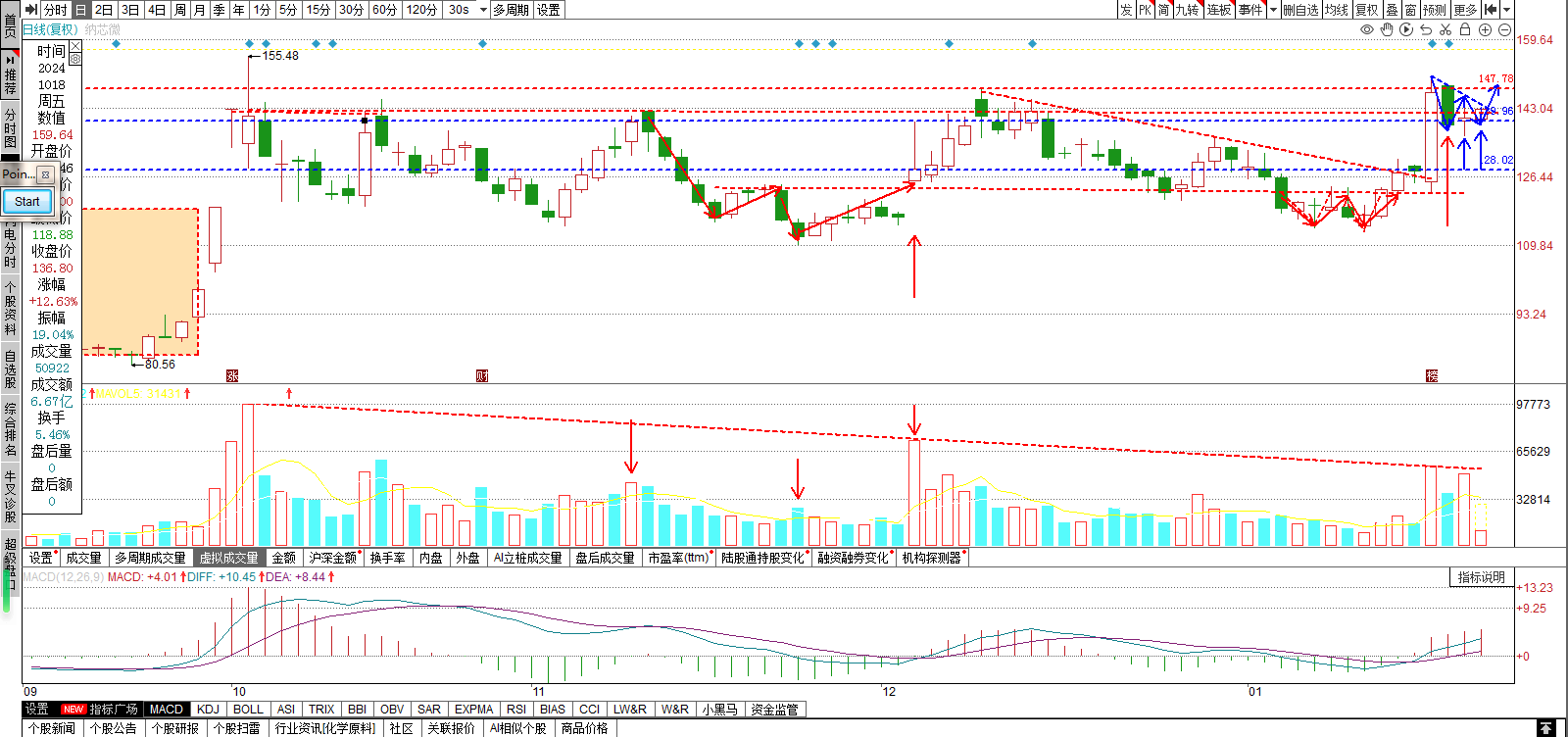Open 多周期 multi-period view
Screen dimensions: 1568x737
511,9
